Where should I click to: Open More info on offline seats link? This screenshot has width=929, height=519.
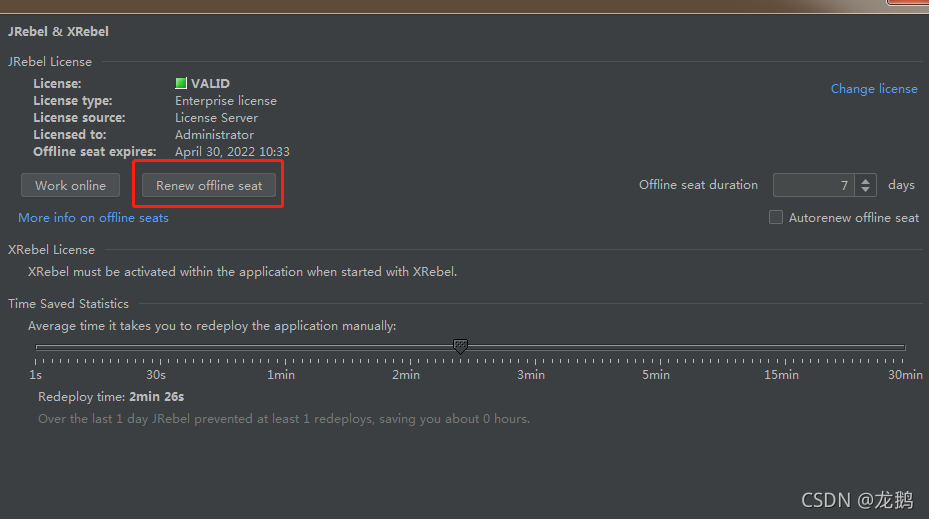click(93, 218)
